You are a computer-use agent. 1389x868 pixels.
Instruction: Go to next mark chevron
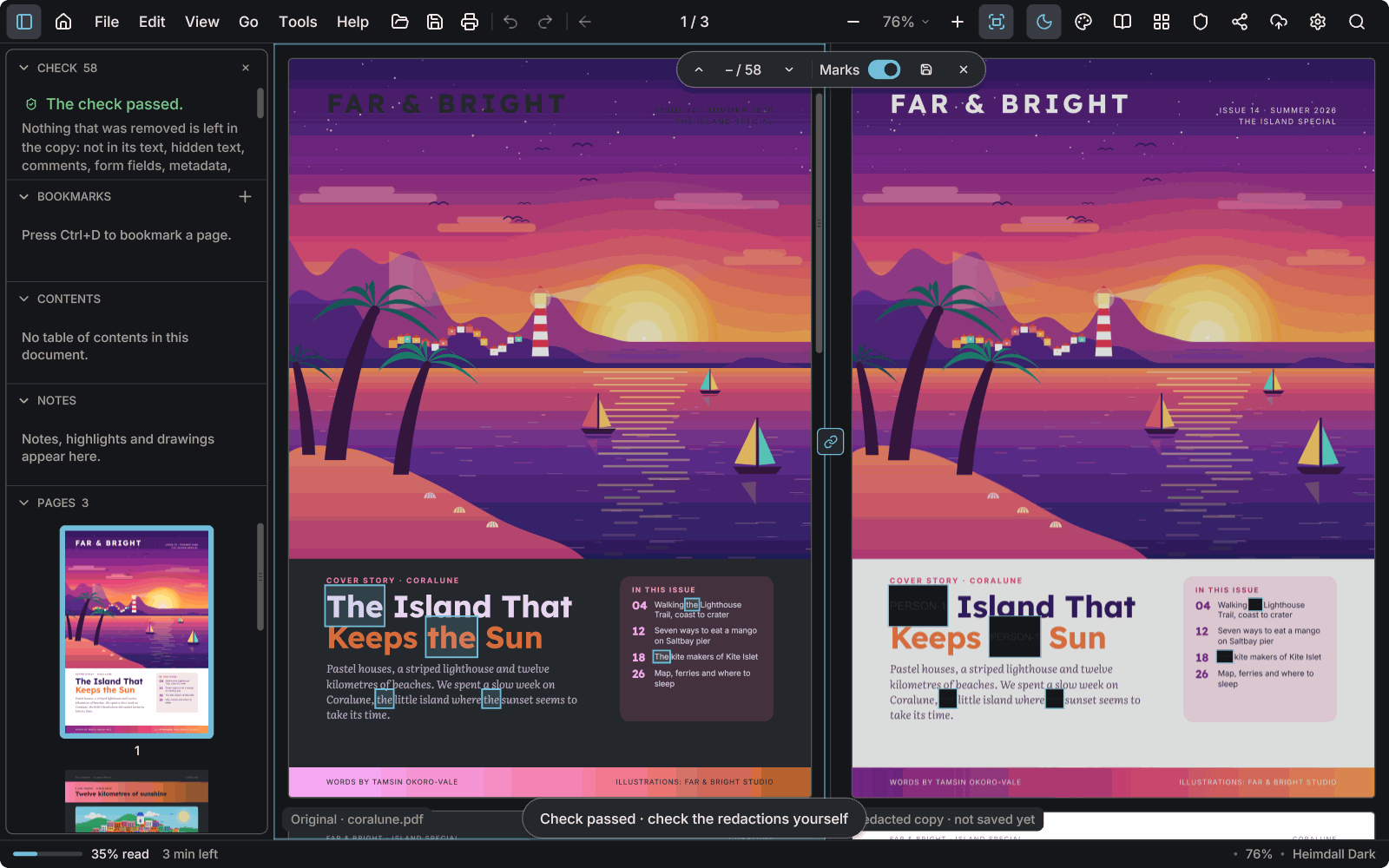coord(789,70)
